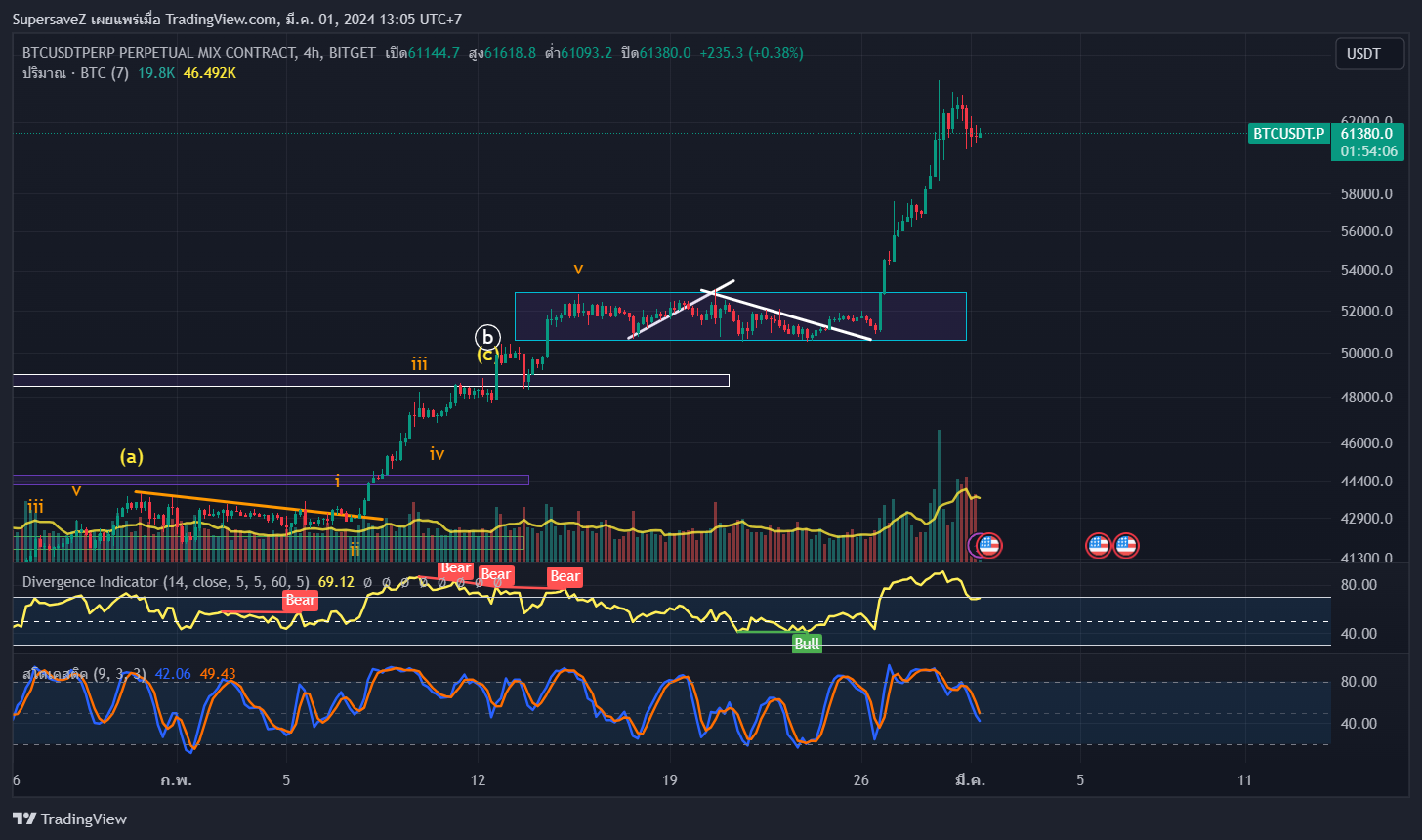Select the iii label above the long white rectangle
The image size is (1422, 840).
[x=419, y=364]
